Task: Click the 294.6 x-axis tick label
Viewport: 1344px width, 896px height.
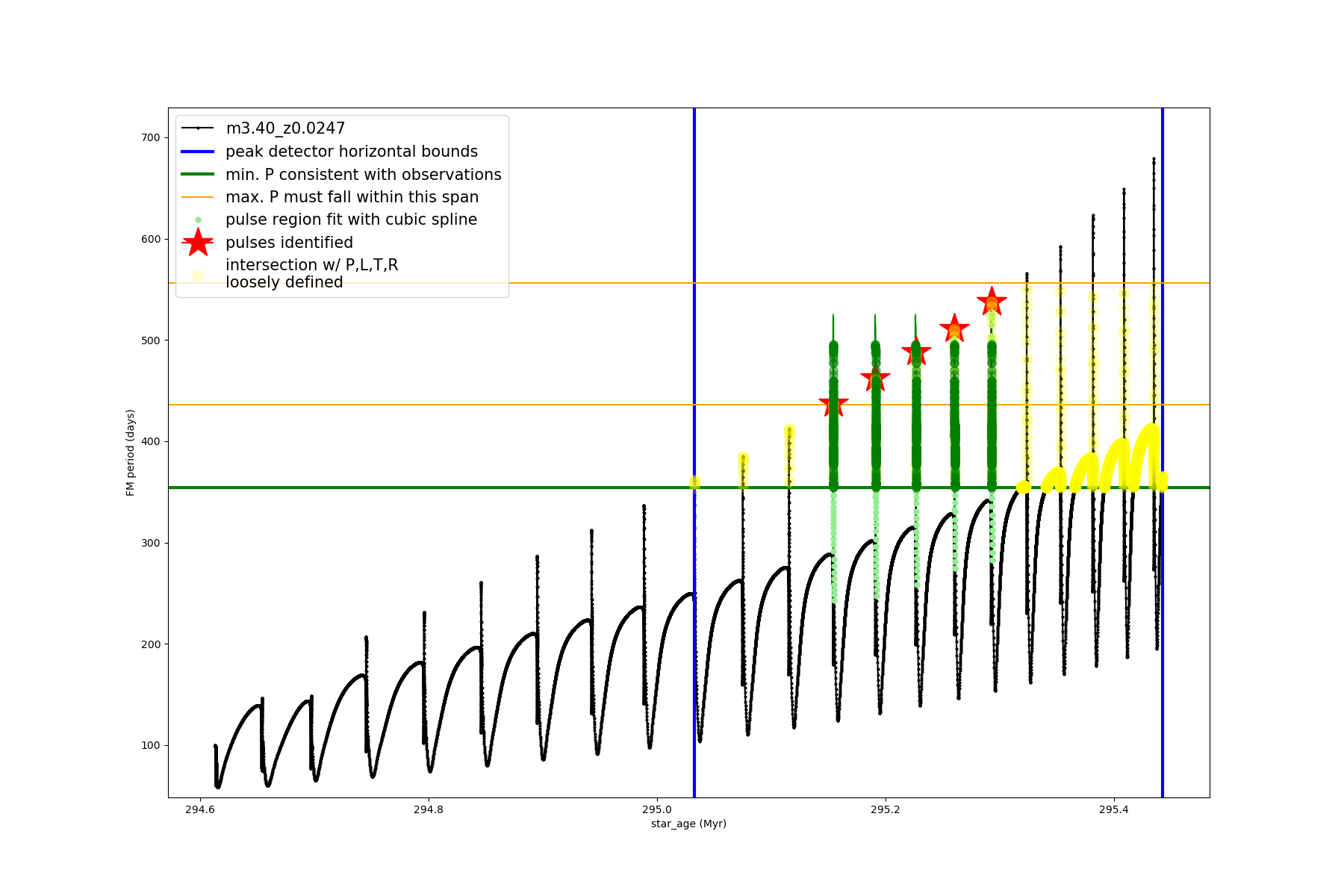Action: [199, 809]
